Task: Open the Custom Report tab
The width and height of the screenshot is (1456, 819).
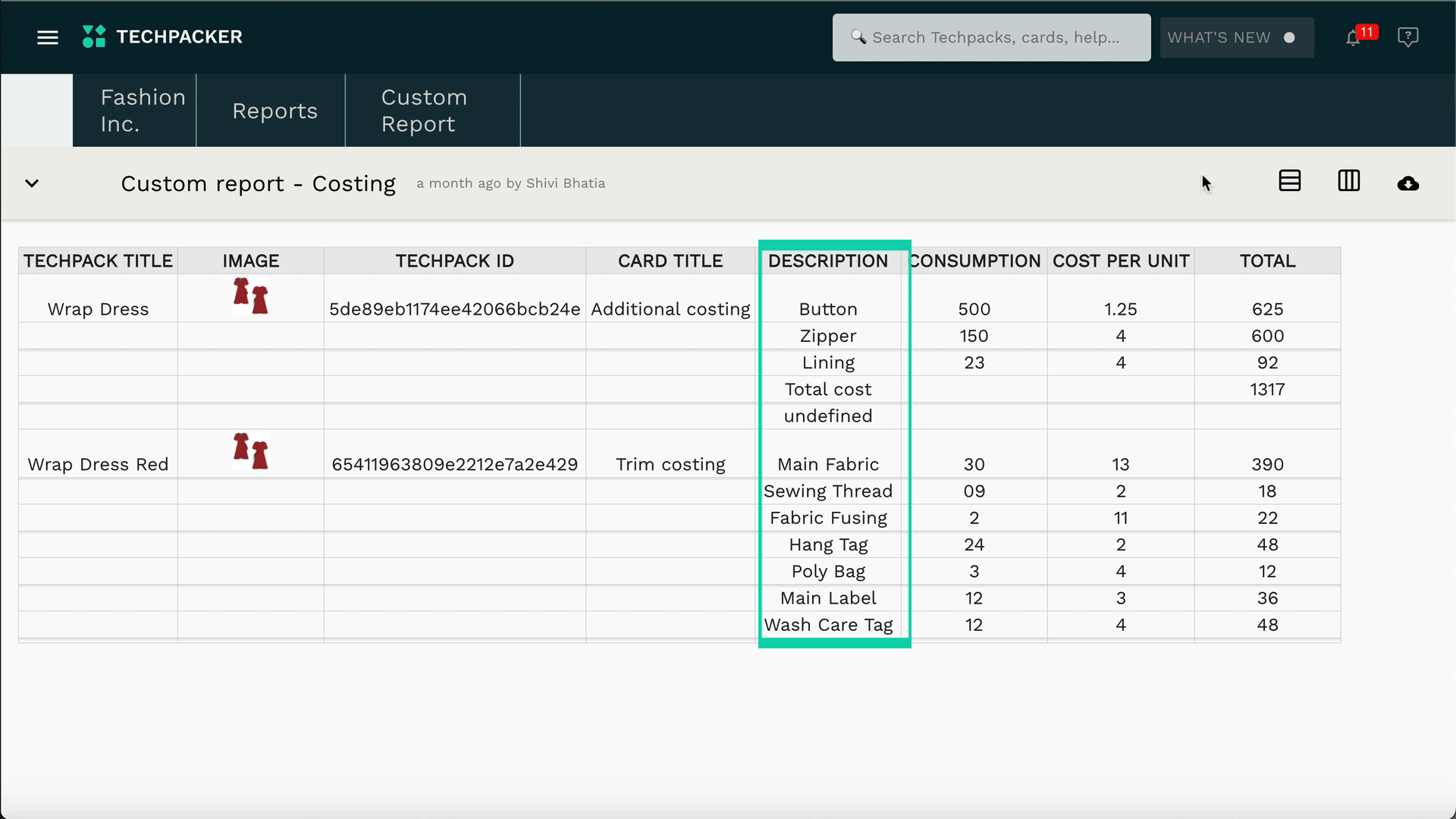Action: tap(424, 110)
